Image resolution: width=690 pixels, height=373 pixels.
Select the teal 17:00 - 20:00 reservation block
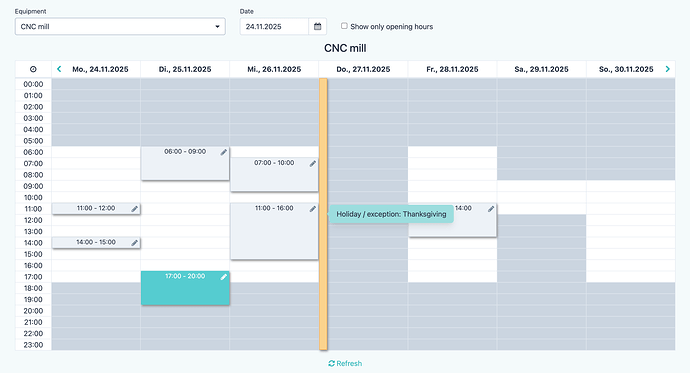click(185, 288)
